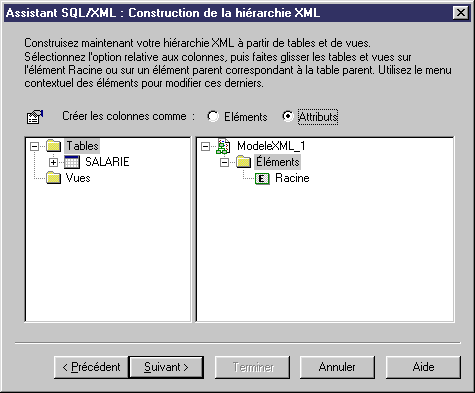The image size is (475, 393).
Task: Choose the Attributs radio button
Action: (x=288, y=116)
